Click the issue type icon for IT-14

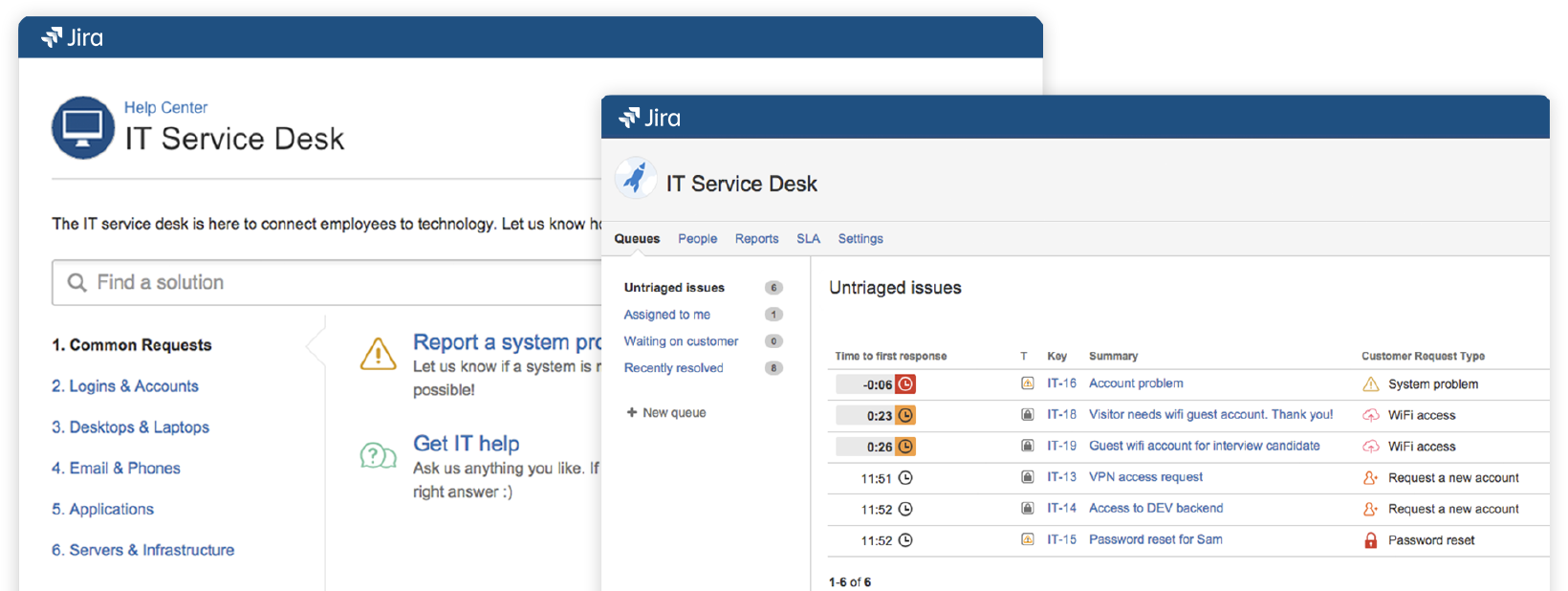coord(1027,509)
